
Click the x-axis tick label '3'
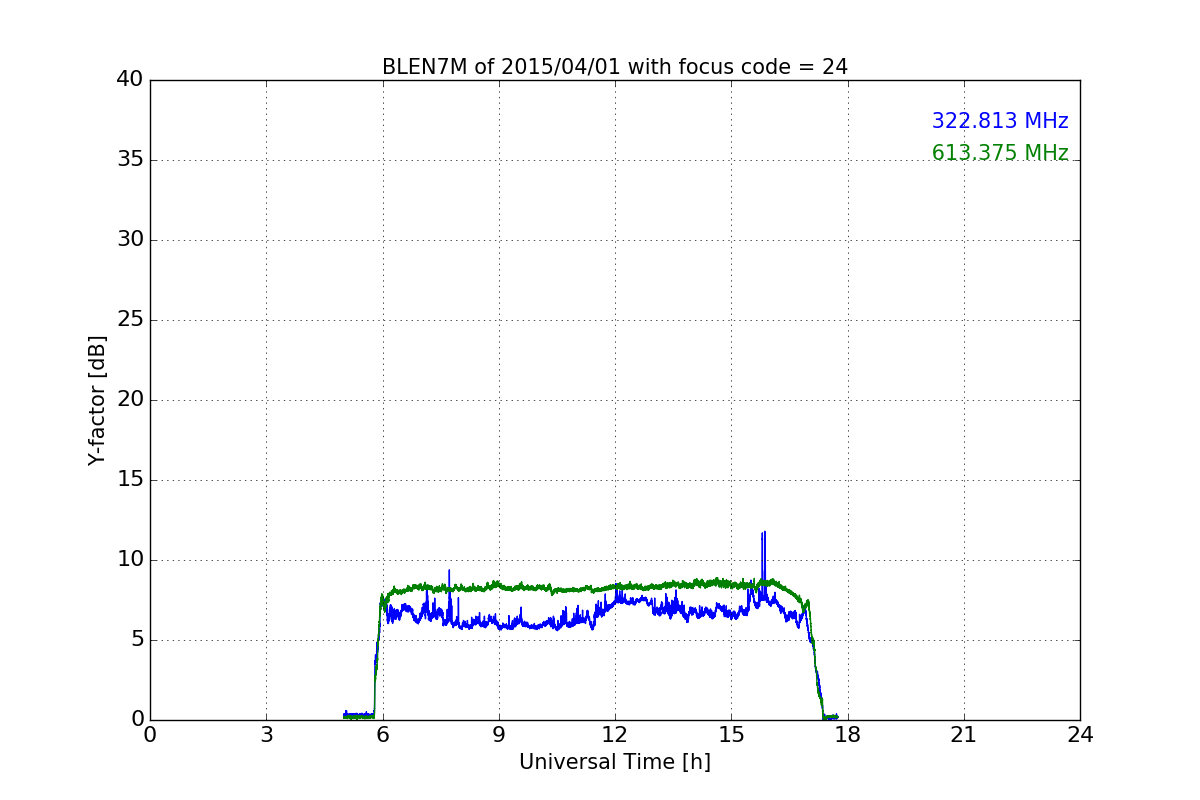point(266,735)
